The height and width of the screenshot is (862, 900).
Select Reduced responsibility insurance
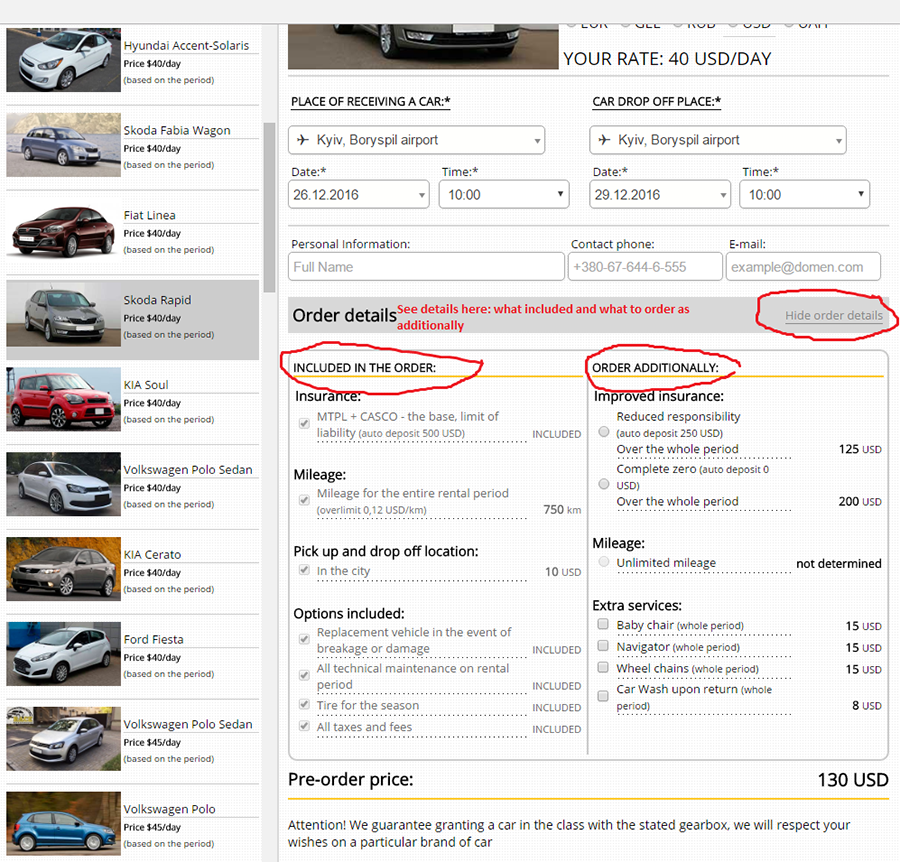(x=603, y=431)
